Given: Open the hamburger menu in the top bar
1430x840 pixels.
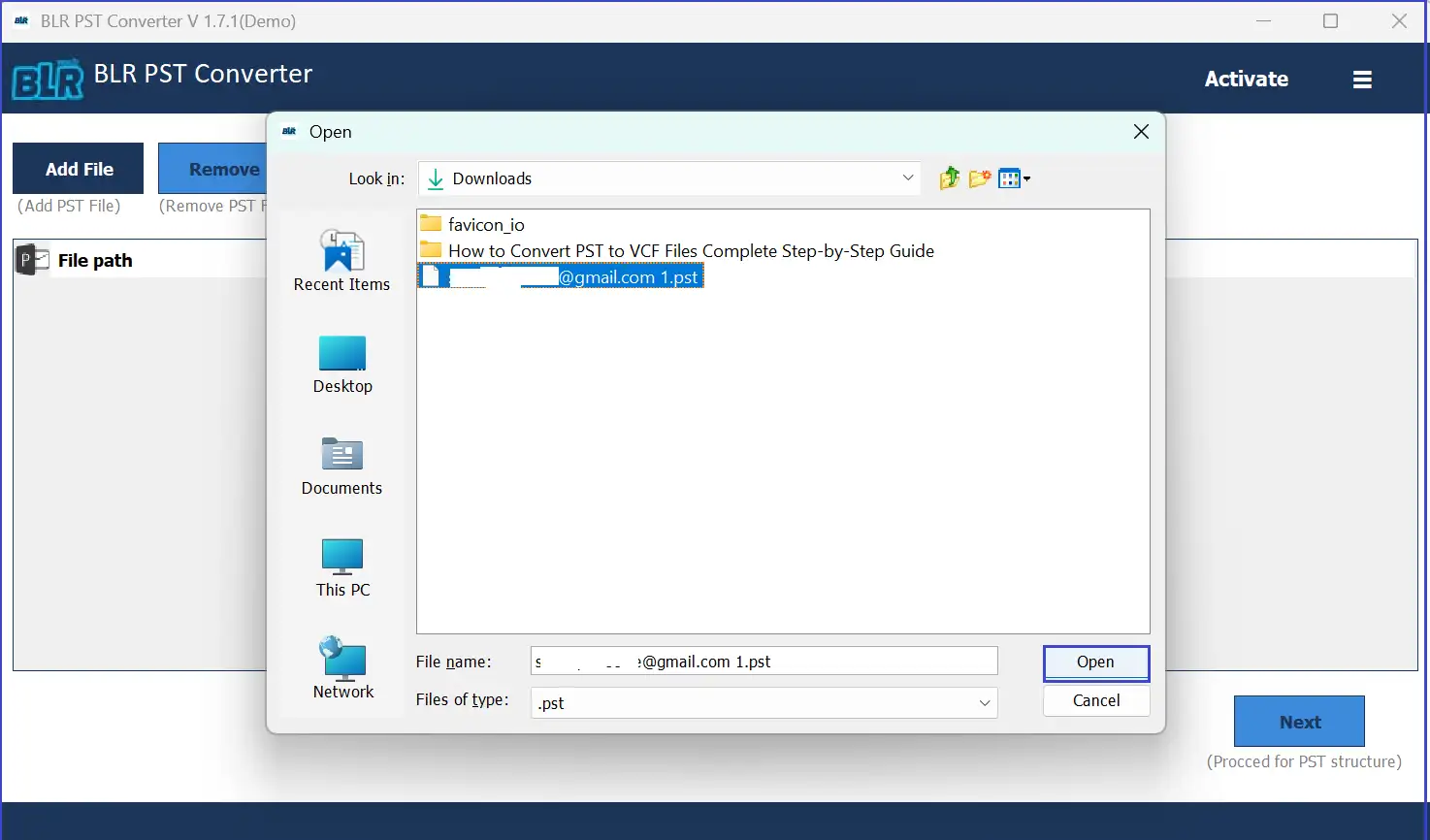Looking at the screenshot, I should click(x=1362, y=79).
